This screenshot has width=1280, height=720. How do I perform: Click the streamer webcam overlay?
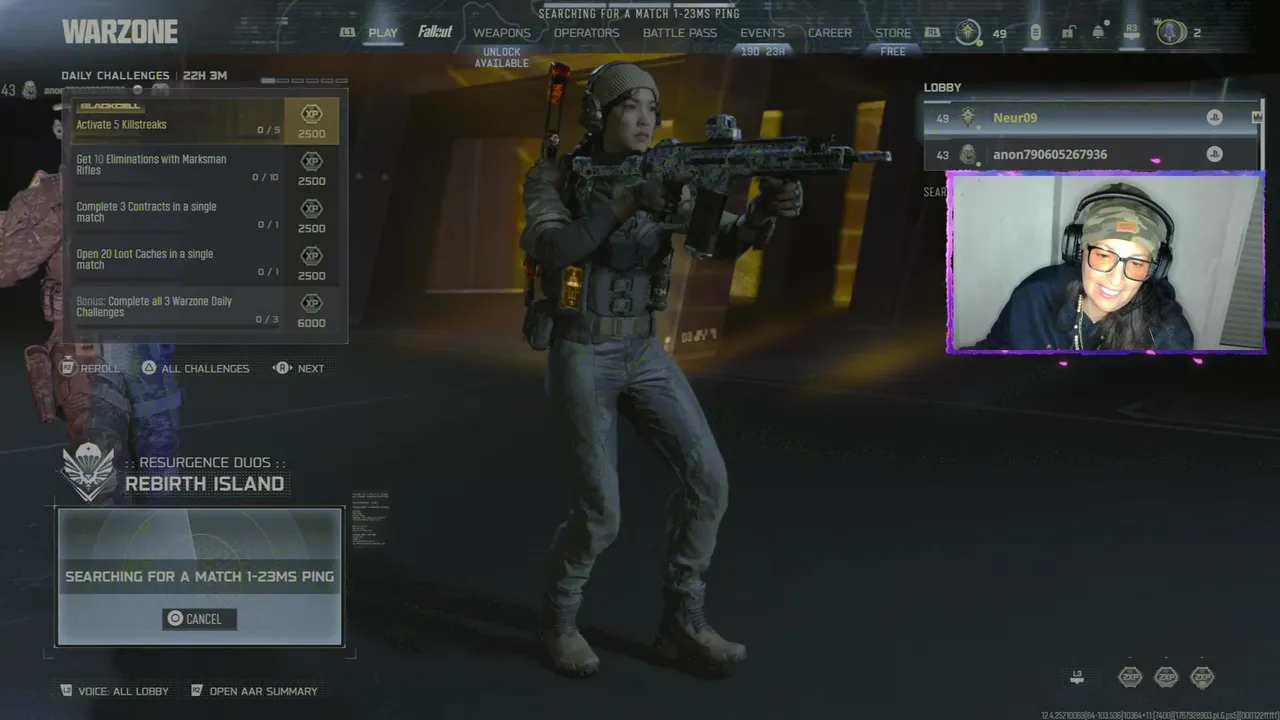(x=1106, y=262)
